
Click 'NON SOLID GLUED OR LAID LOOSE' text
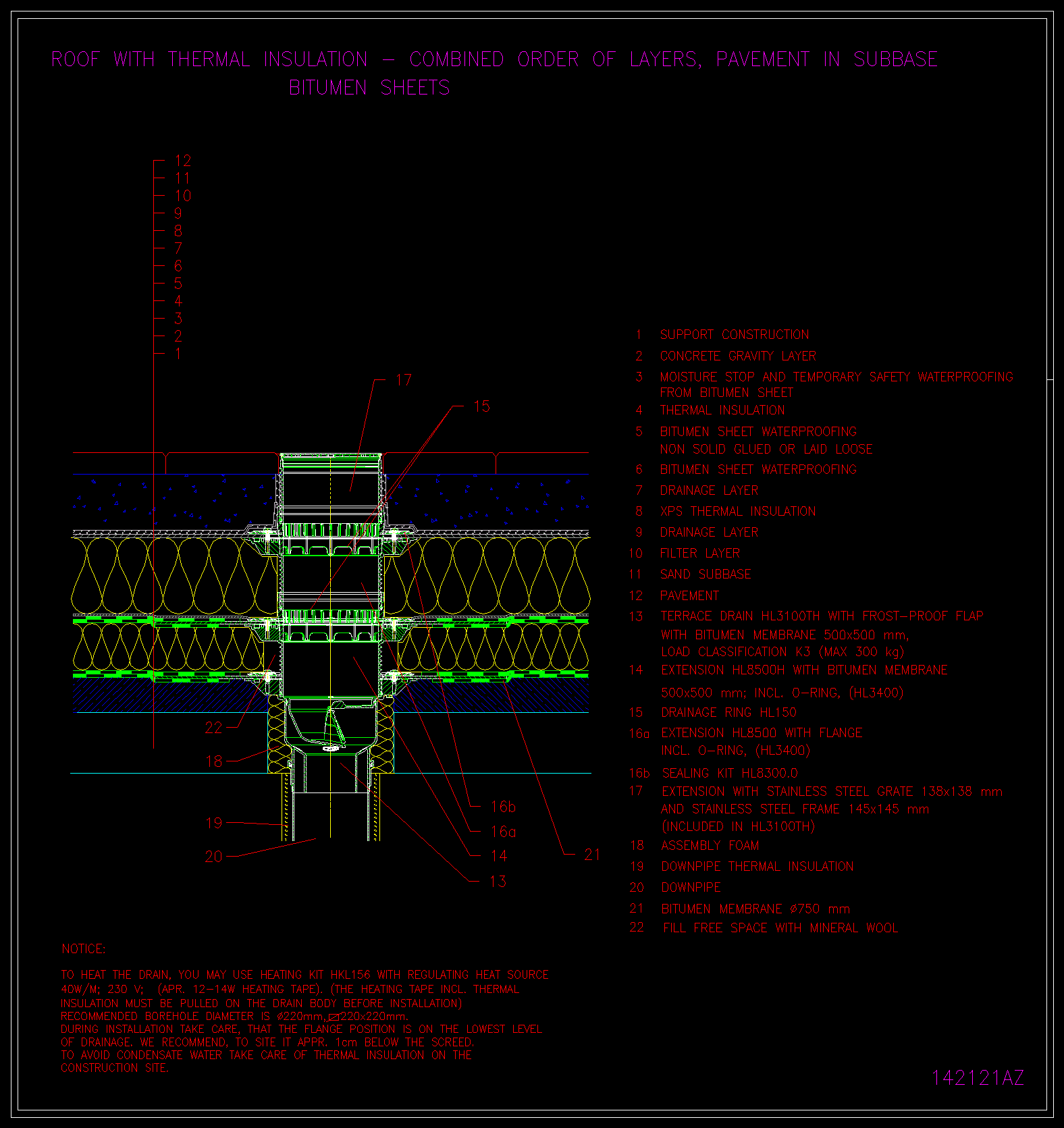click(x=766, y=449)
